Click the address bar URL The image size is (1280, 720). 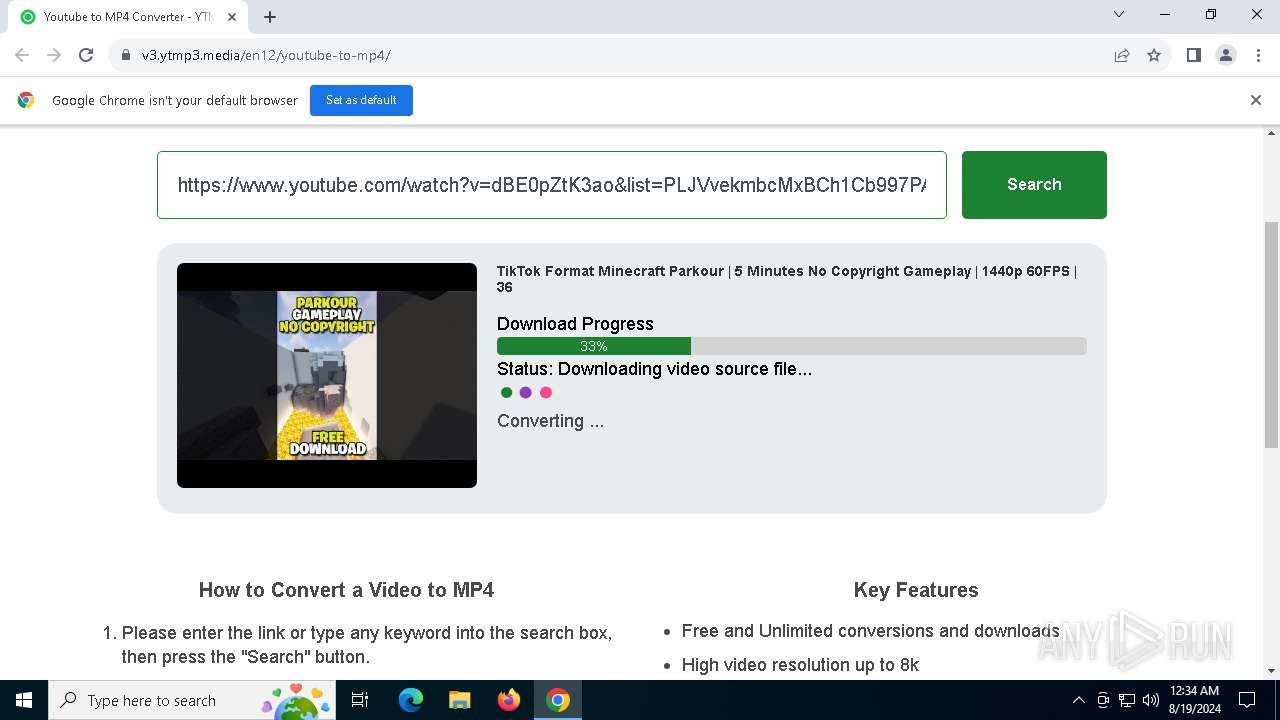[266, 55]
